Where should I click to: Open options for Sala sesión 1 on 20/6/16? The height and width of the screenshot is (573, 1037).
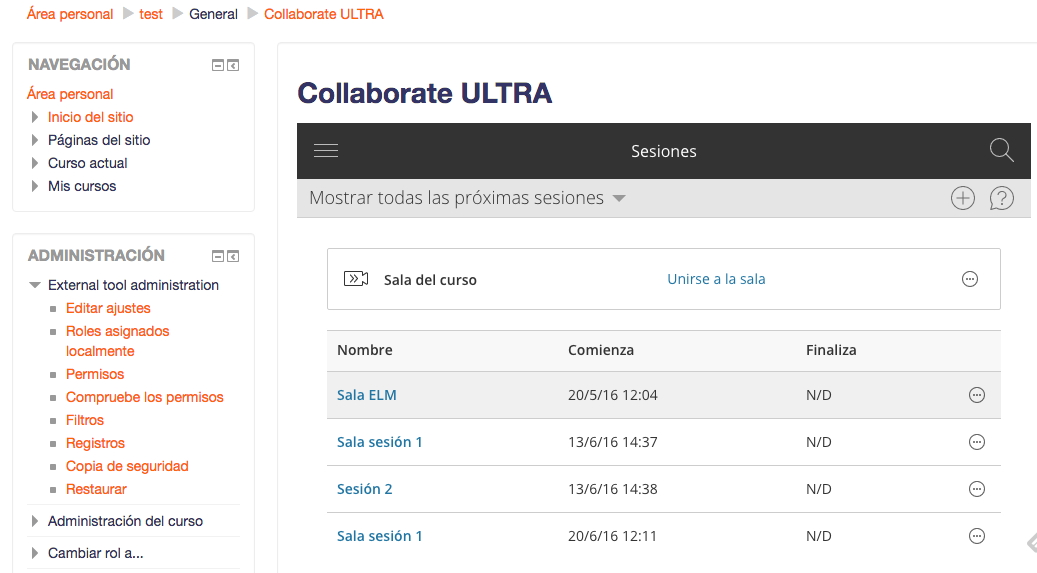pyautogui.click(x=977, y=536)
